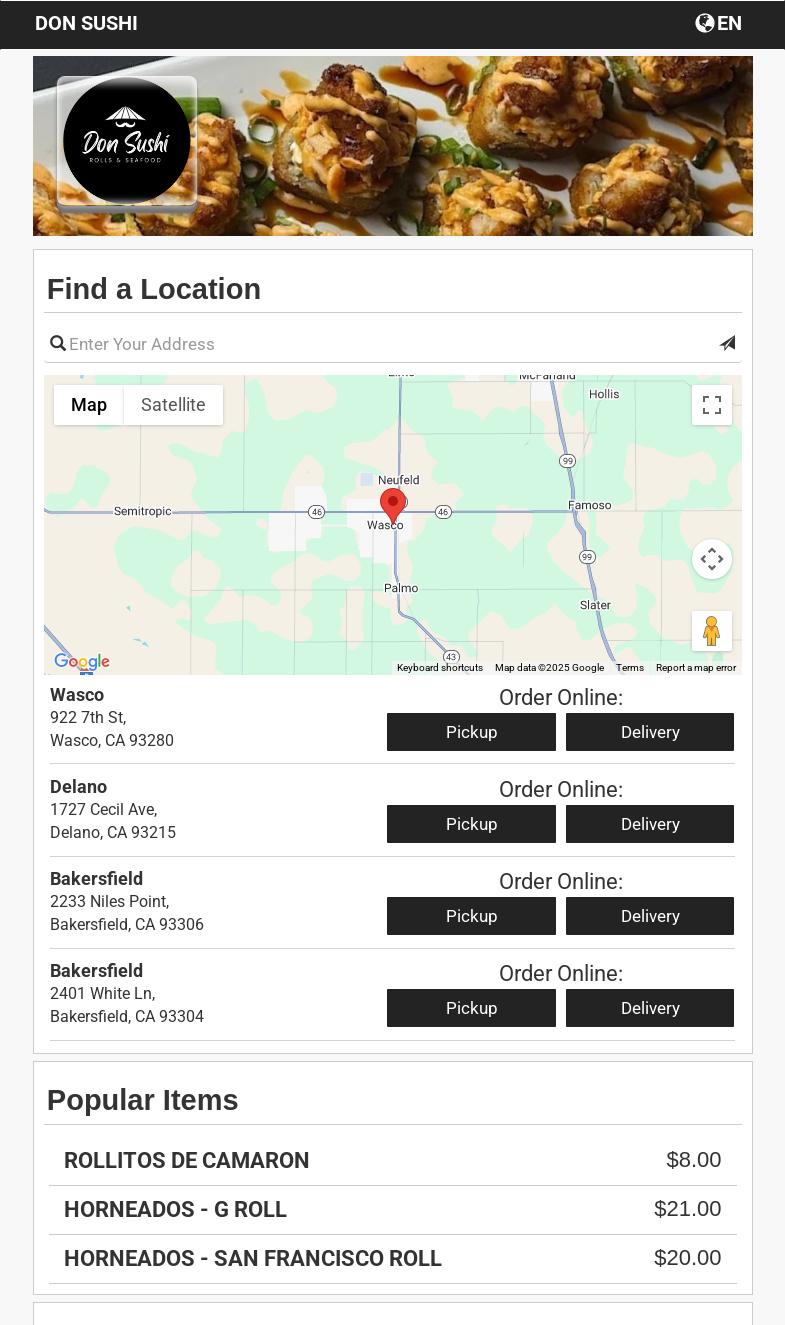Toggle fullscreen map view
This screenshot has width=785, height=1325.
[x=712, y=405]
